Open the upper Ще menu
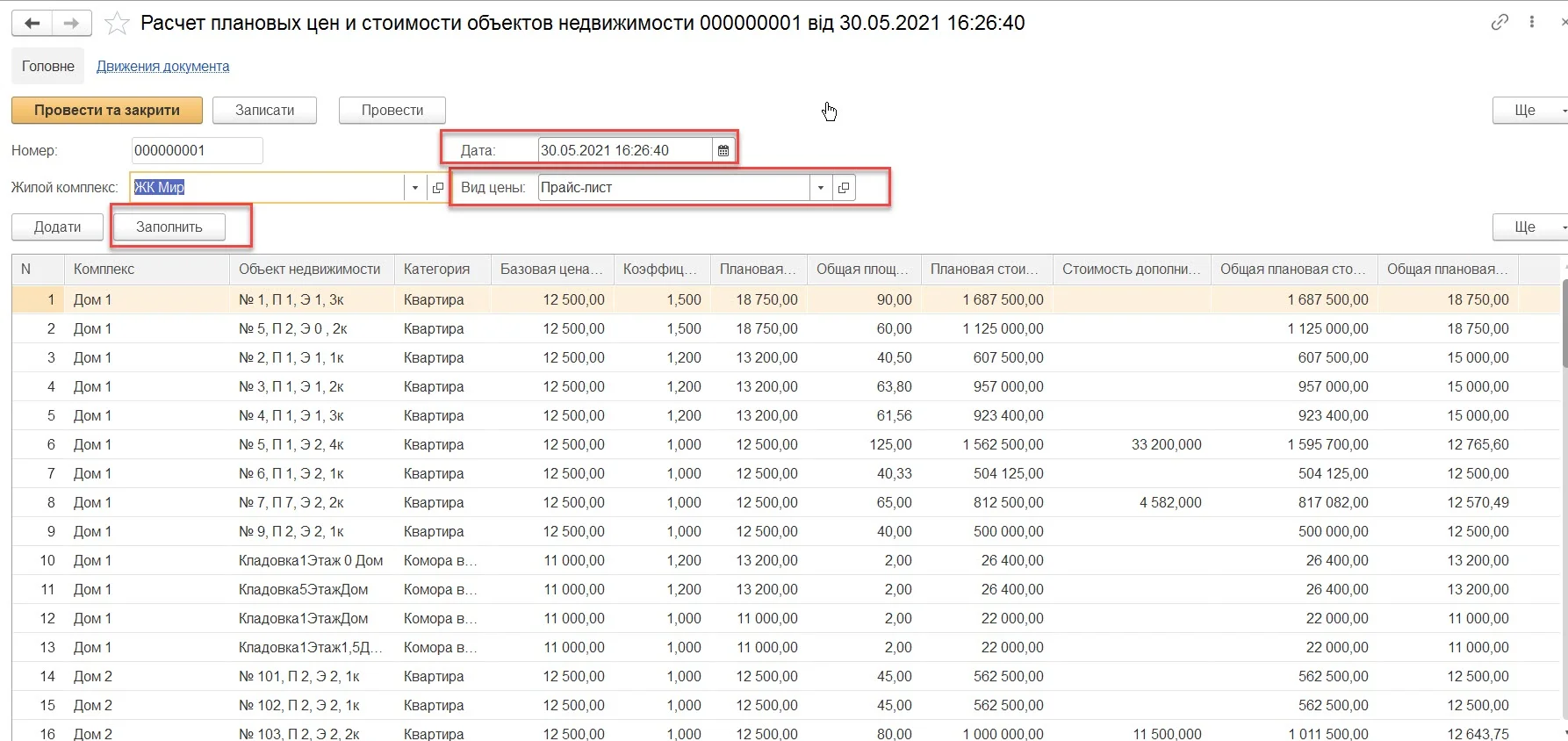 1530,110
